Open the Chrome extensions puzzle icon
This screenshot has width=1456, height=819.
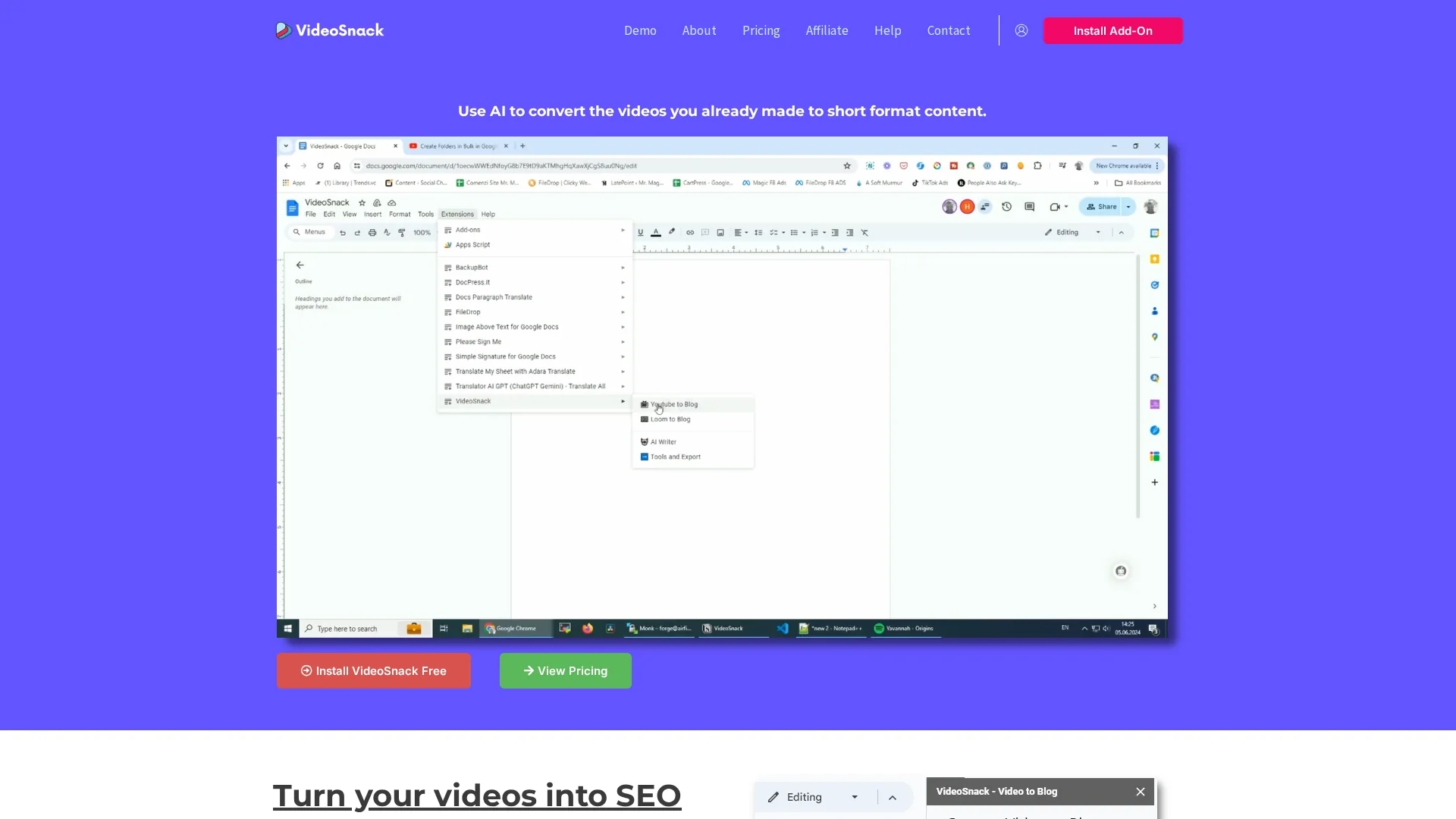pyautogui.click(x=1037, y=165)
